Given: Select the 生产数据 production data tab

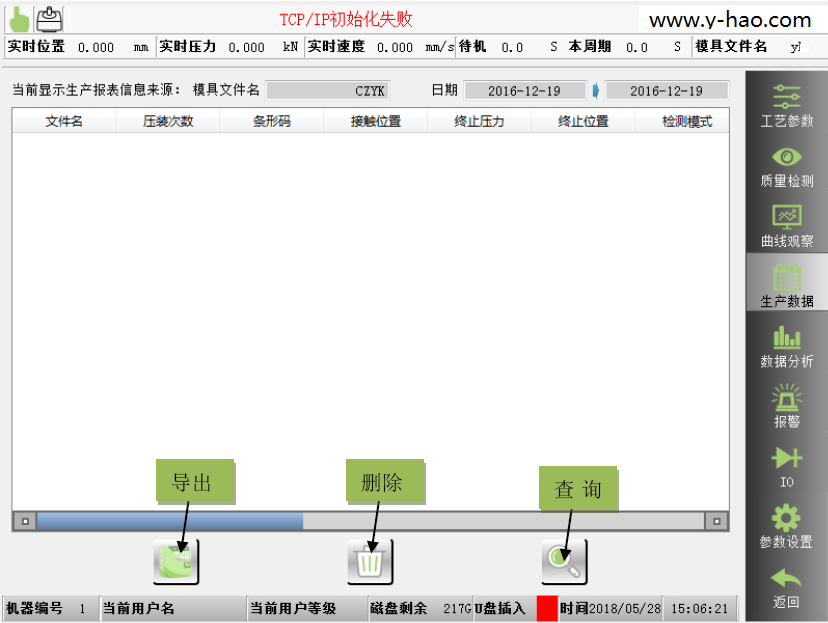Looking at the screenshot, I should pyautogui.click(x=786, y=285).
